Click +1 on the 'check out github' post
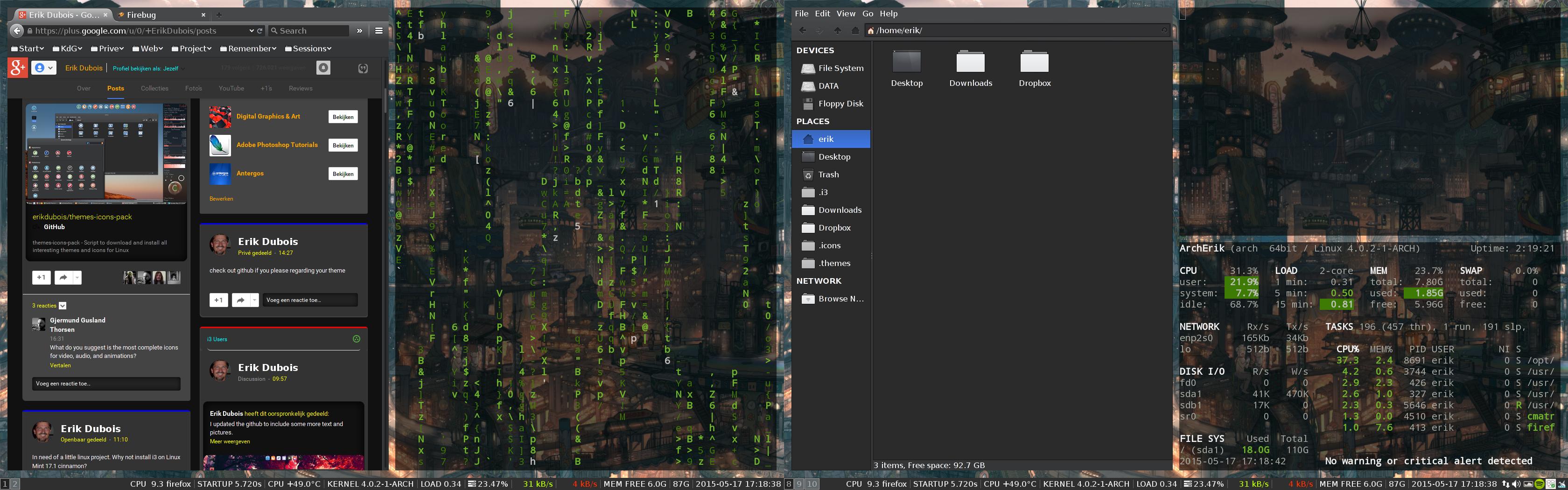The height and width of the screenshot is (490, 1568). pos(219,300)
